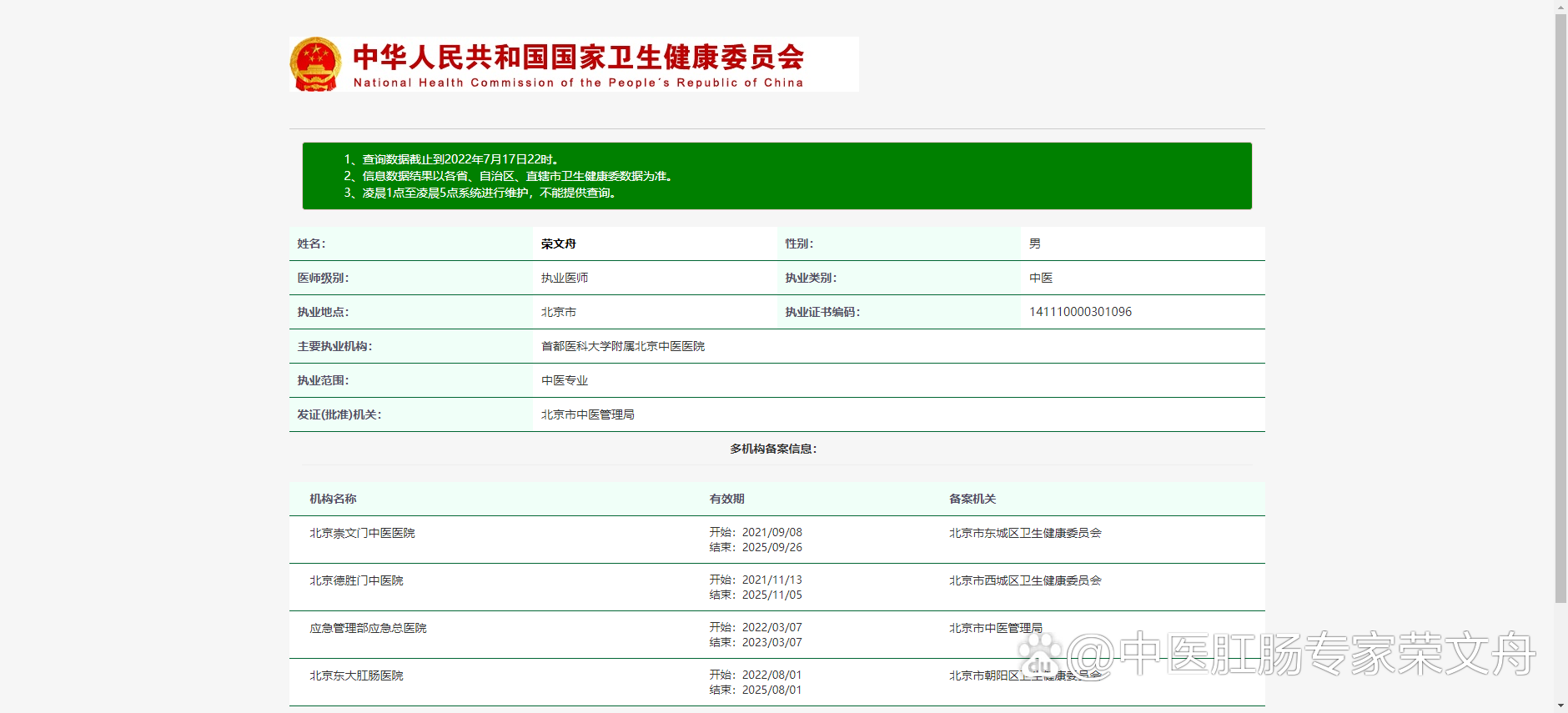Click 首都医科大学附属北京中医医院
The width and height of the screenshot is (1568, 713).
click(x=623, y=346)
